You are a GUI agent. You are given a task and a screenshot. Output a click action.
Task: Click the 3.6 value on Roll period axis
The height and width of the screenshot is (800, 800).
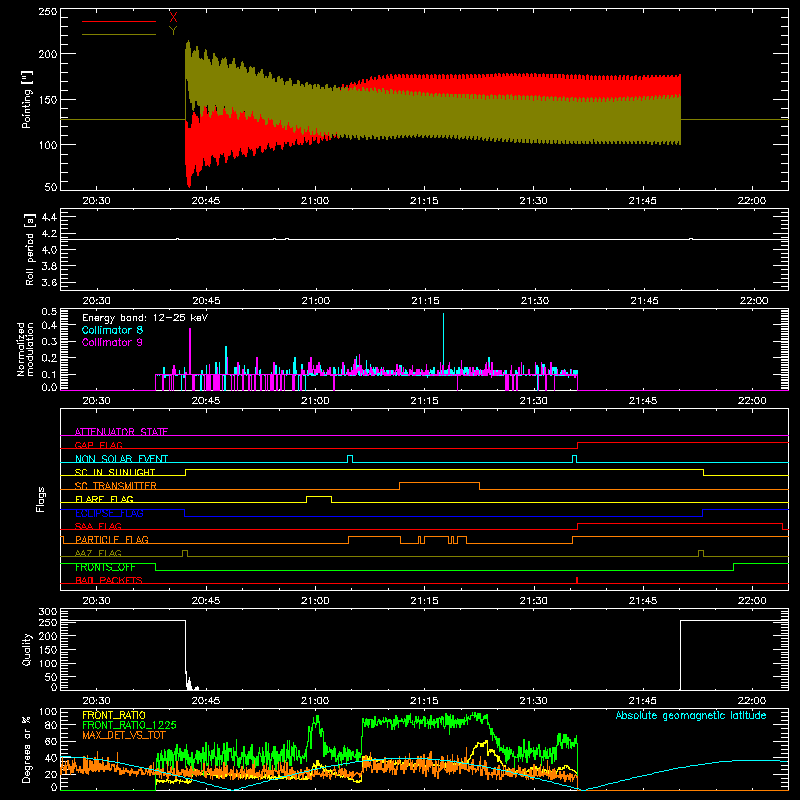click(49, 282)
